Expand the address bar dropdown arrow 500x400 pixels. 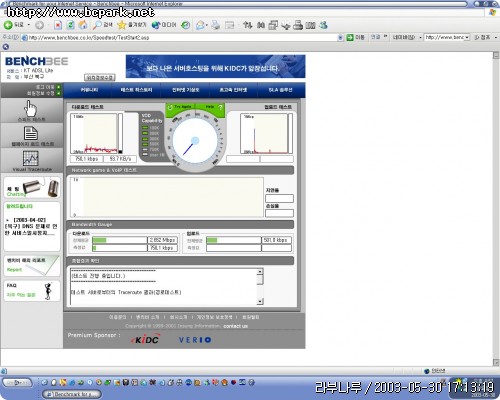[340, 38]
